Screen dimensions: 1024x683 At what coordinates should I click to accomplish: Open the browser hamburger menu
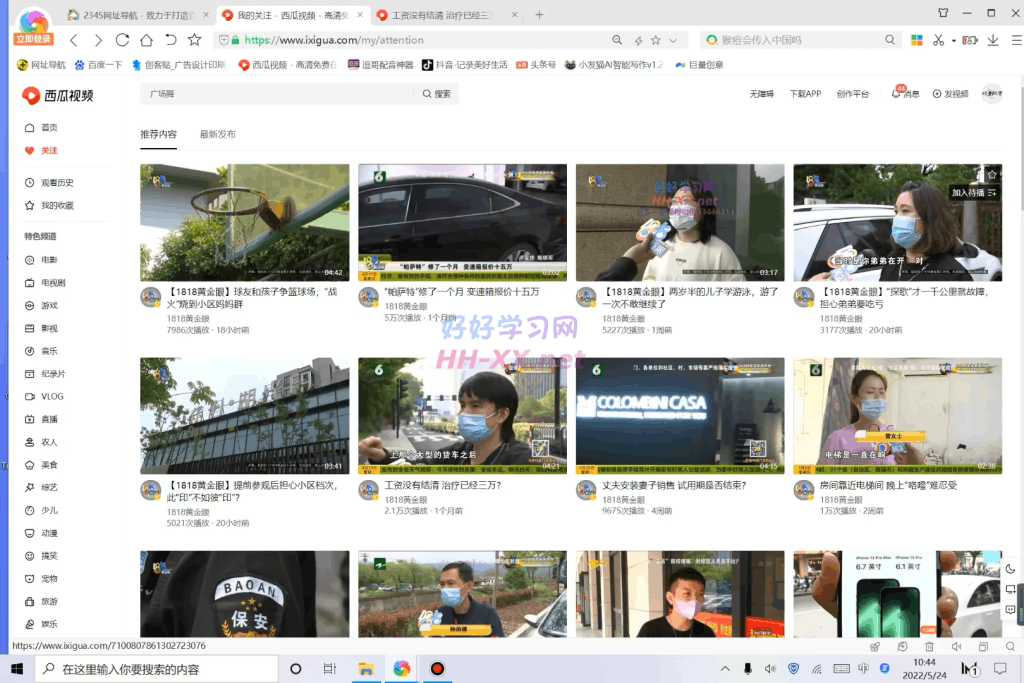[x=1016, y=40]
